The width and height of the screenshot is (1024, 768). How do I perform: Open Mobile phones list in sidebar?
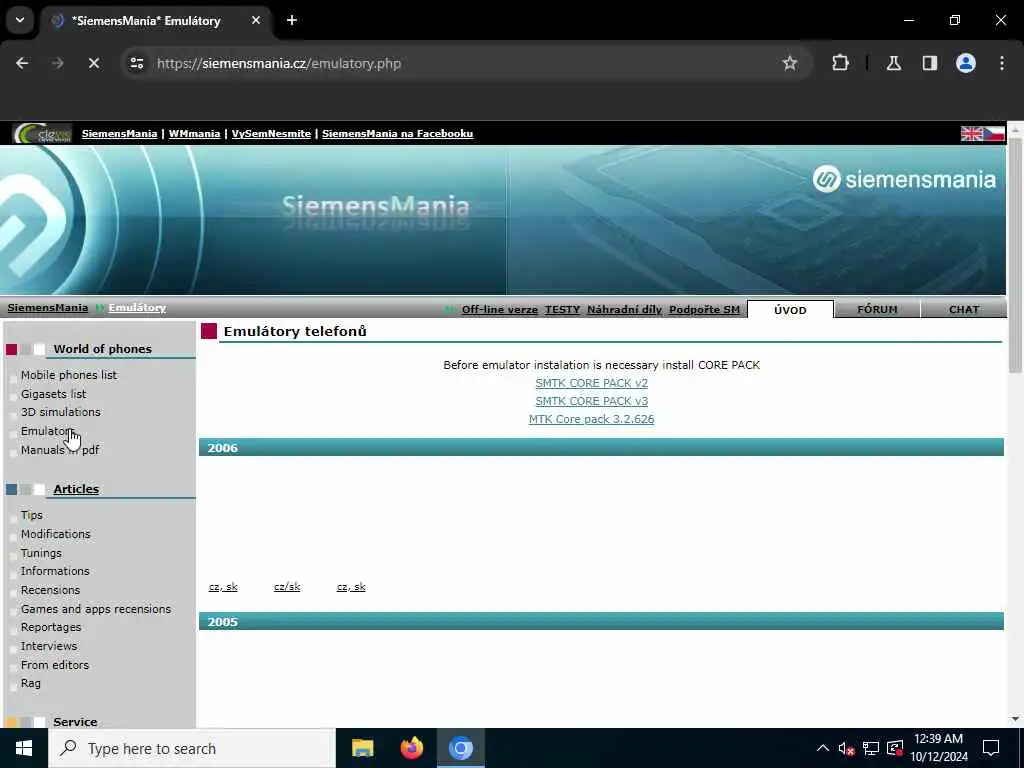point(69,375)
